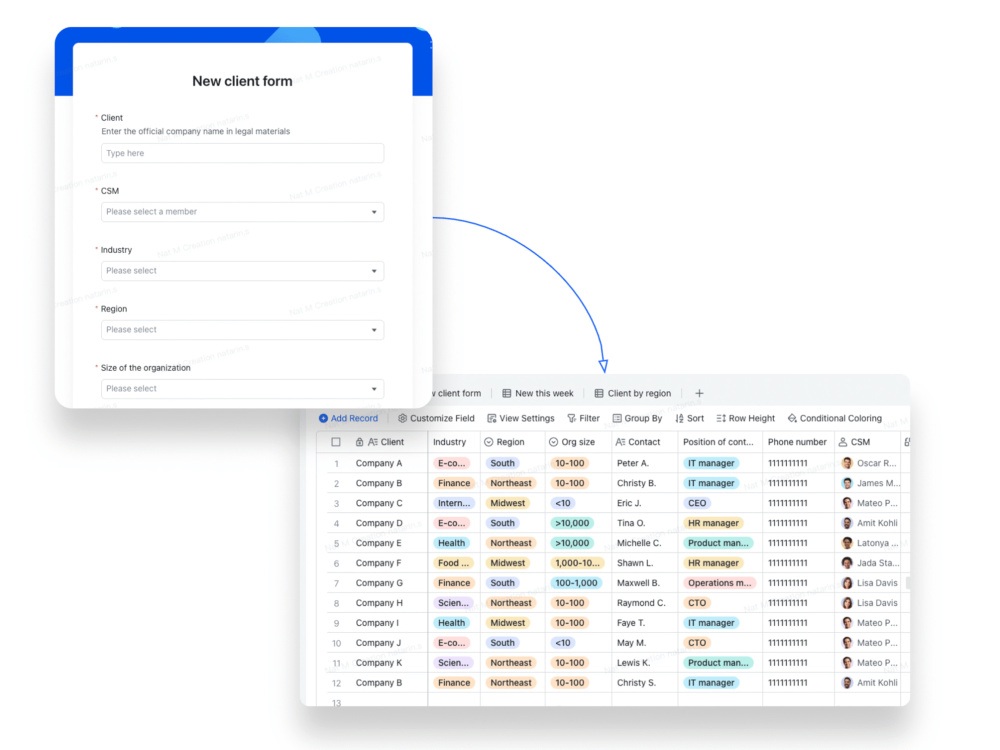Screen dimensions: 1000x750
Task: Click >10,000 tag in Company D row
Action: point(572,523)
